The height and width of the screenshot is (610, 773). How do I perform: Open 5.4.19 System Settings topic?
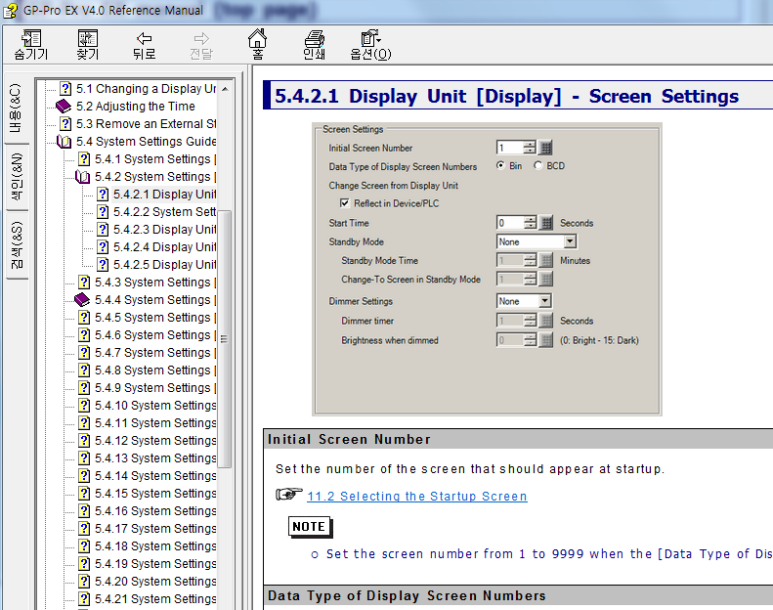pyautogui.click(x=155, y=564)
